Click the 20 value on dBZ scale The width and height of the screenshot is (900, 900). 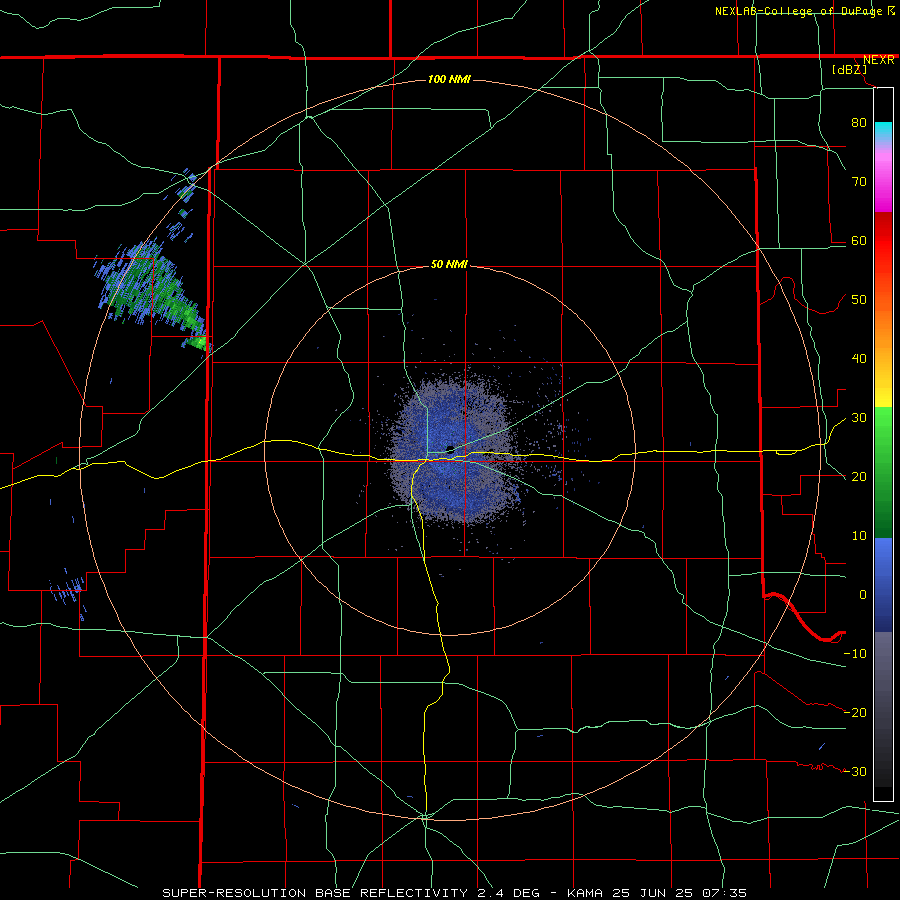[859, 476]
